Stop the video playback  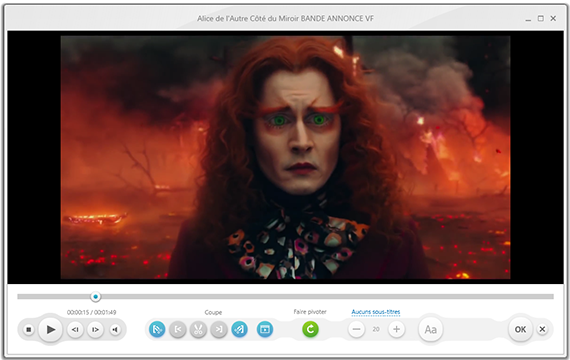pos(28,330)
